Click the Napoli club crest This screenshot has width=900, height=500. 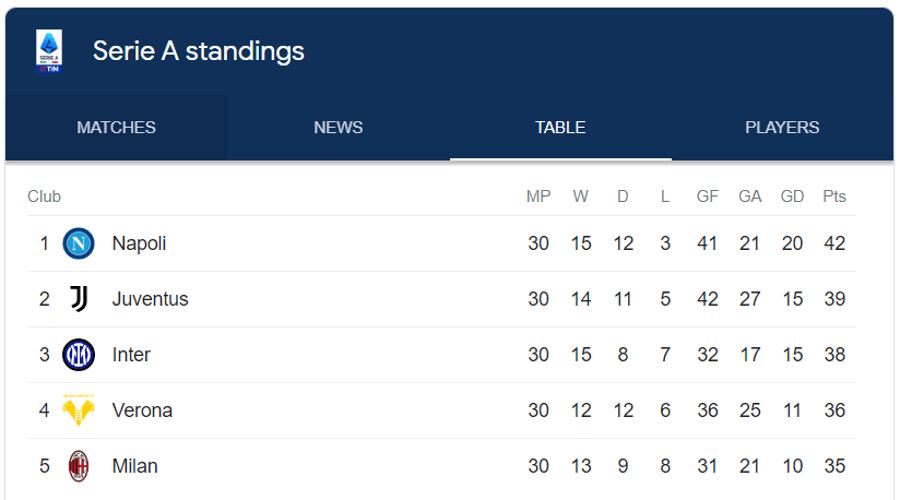78,243
